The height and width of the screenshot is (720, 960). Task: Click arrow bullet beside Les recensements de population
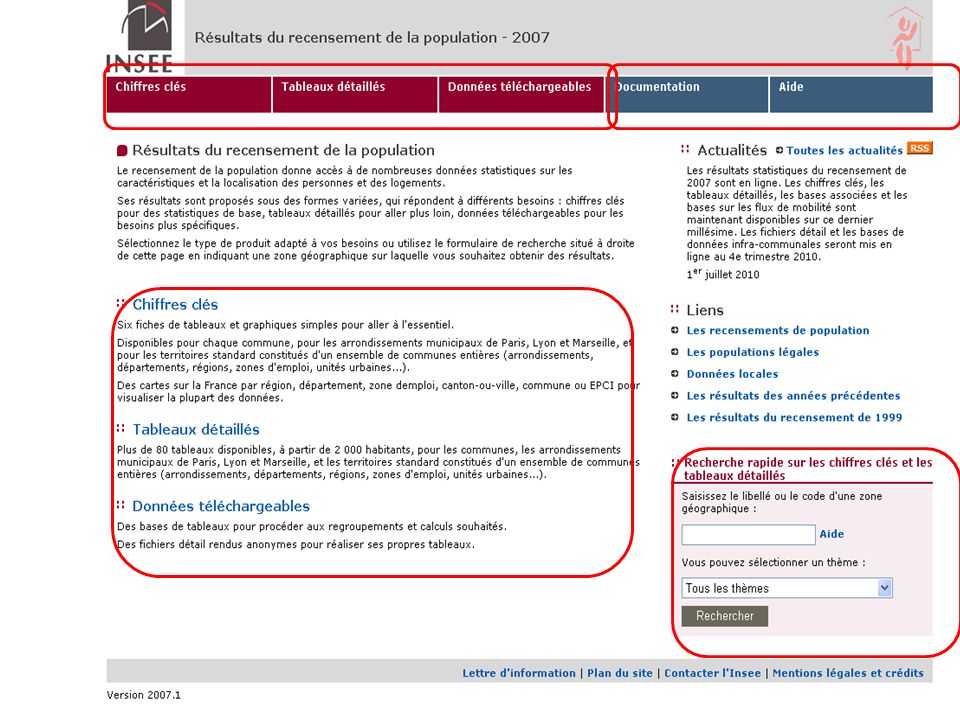[x=675, y=331]
